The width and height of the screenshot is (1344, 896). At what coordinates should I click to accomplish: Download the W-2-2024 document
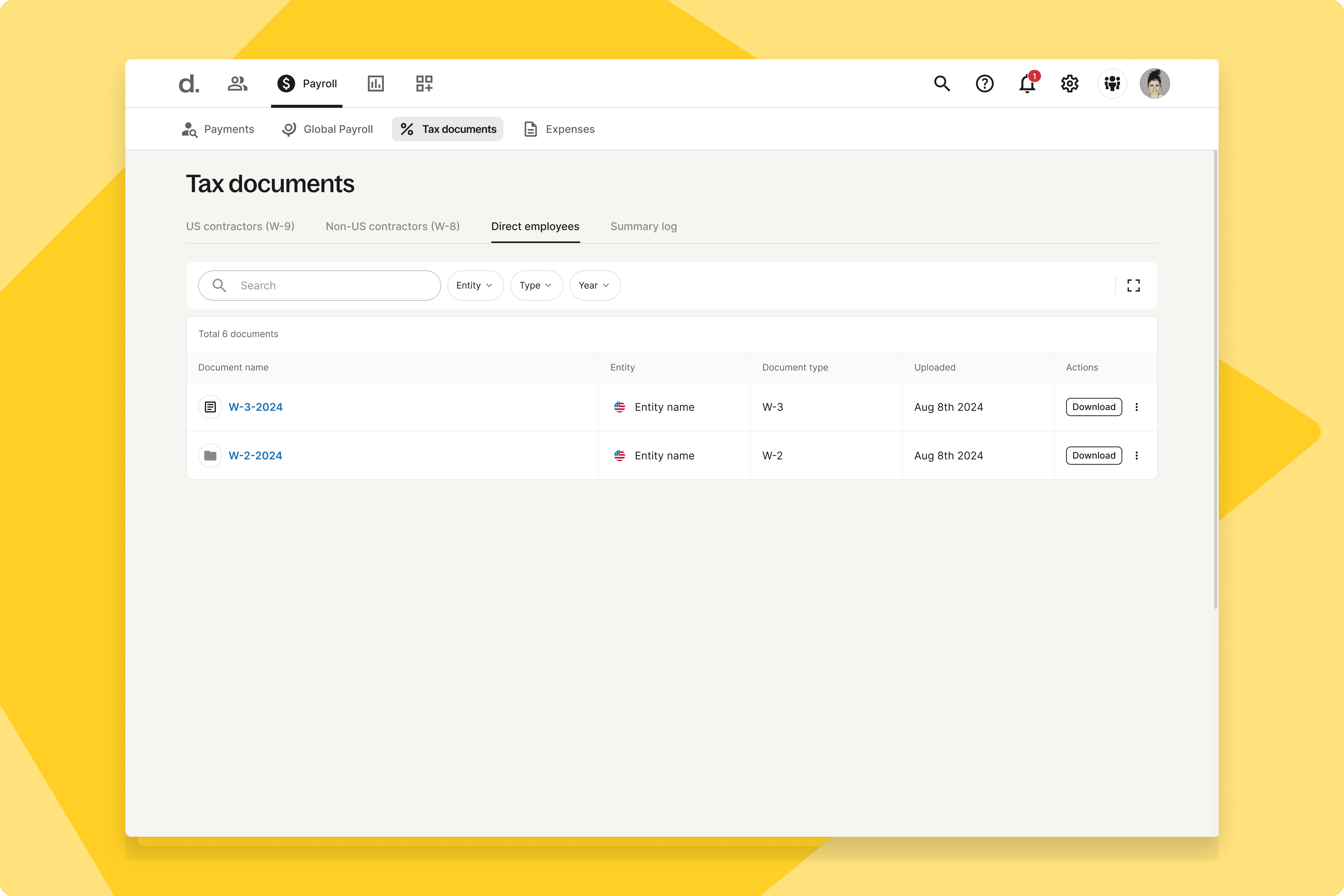pos(1094,455)
